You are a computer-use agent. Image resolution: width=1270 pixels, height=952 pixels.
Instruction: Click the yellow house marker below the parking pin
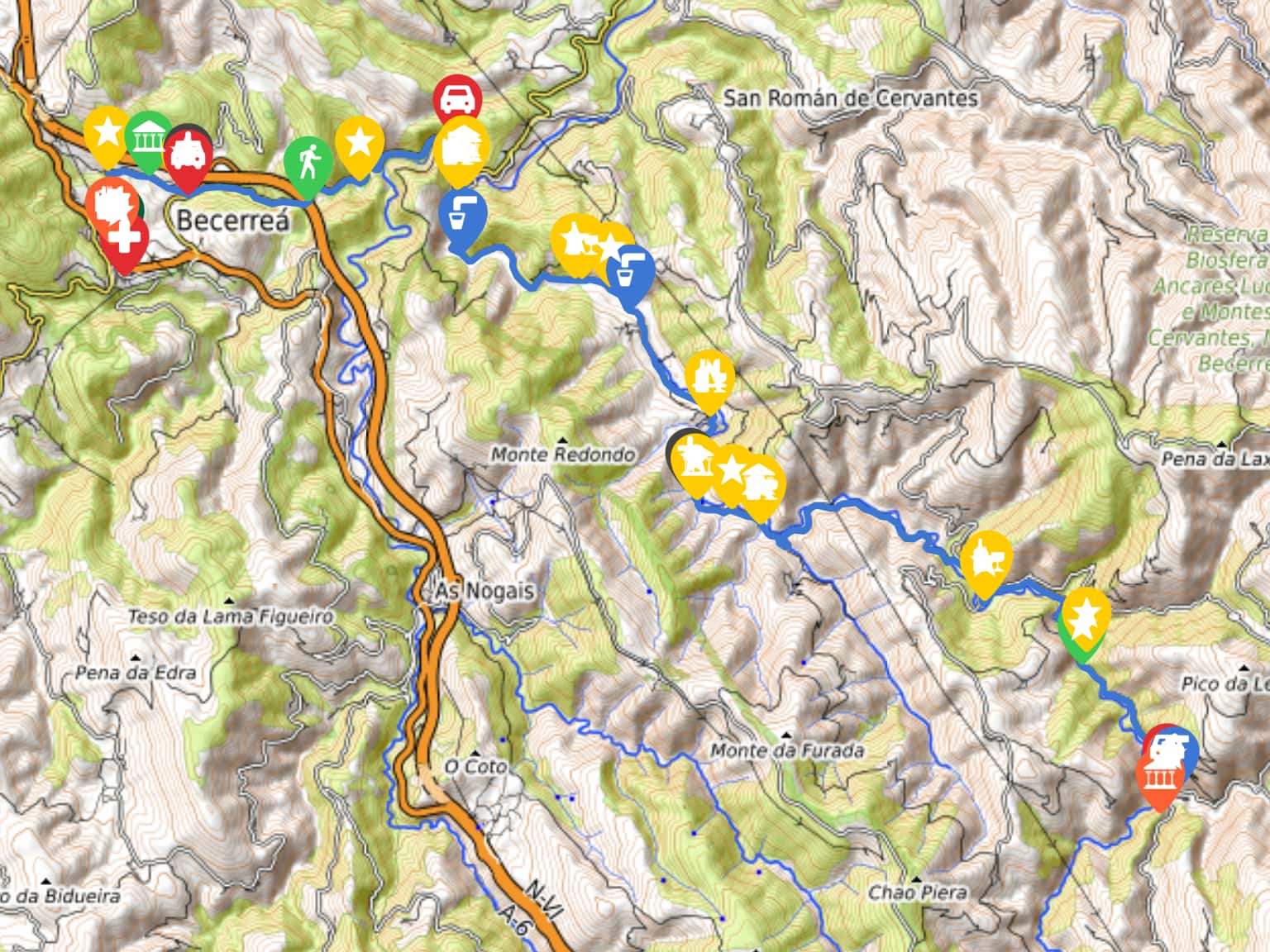pyautogui.click(x=461, y=150)
